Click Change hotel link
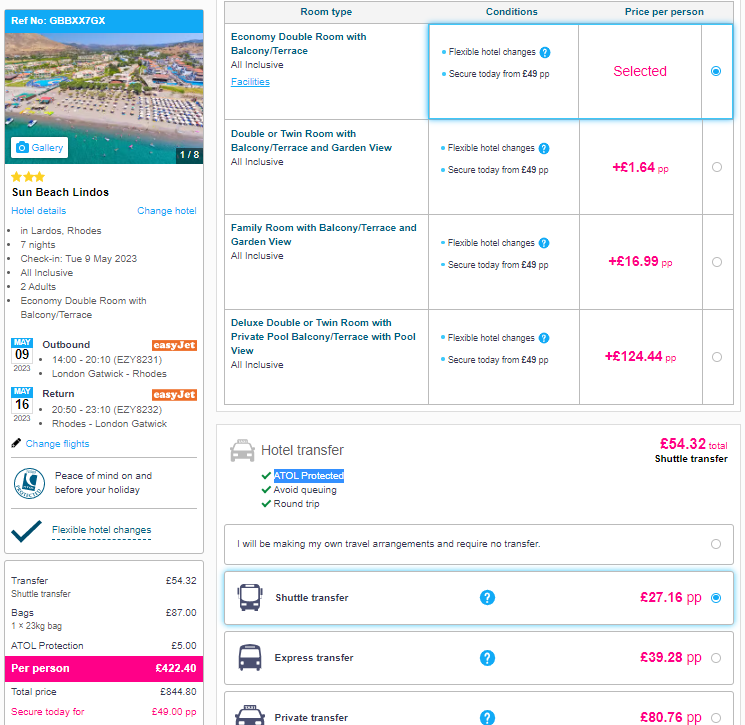This screenshot has height=725, width=745. (167, 211)
